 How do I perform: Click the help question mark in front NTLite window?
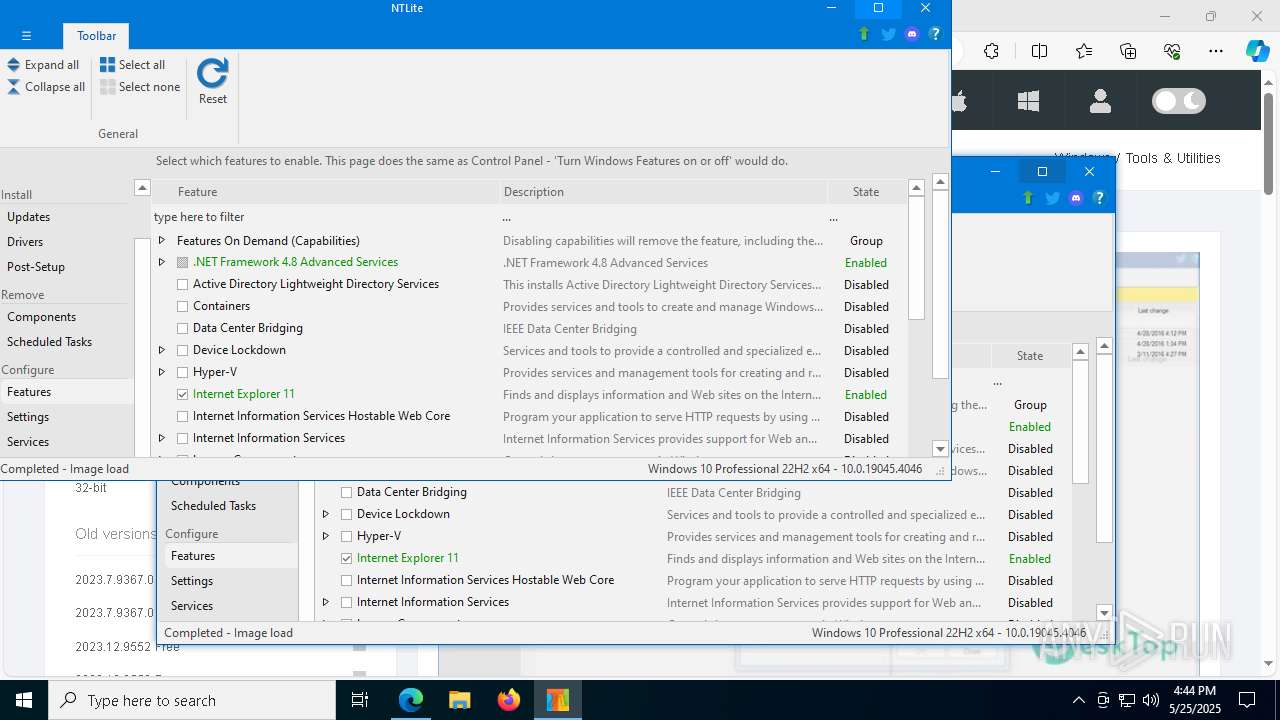935,34
